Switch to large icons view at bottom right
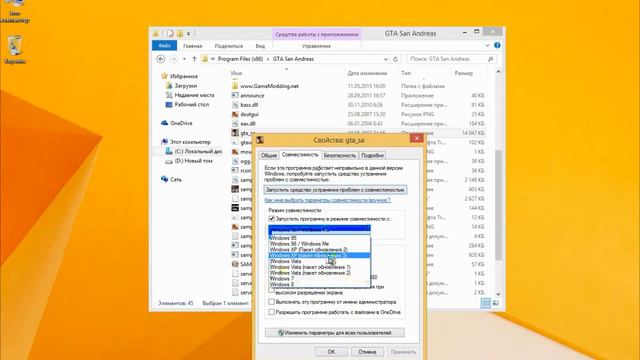The height and width of the screenshot is (360, 640). click(x=496, y=303)
